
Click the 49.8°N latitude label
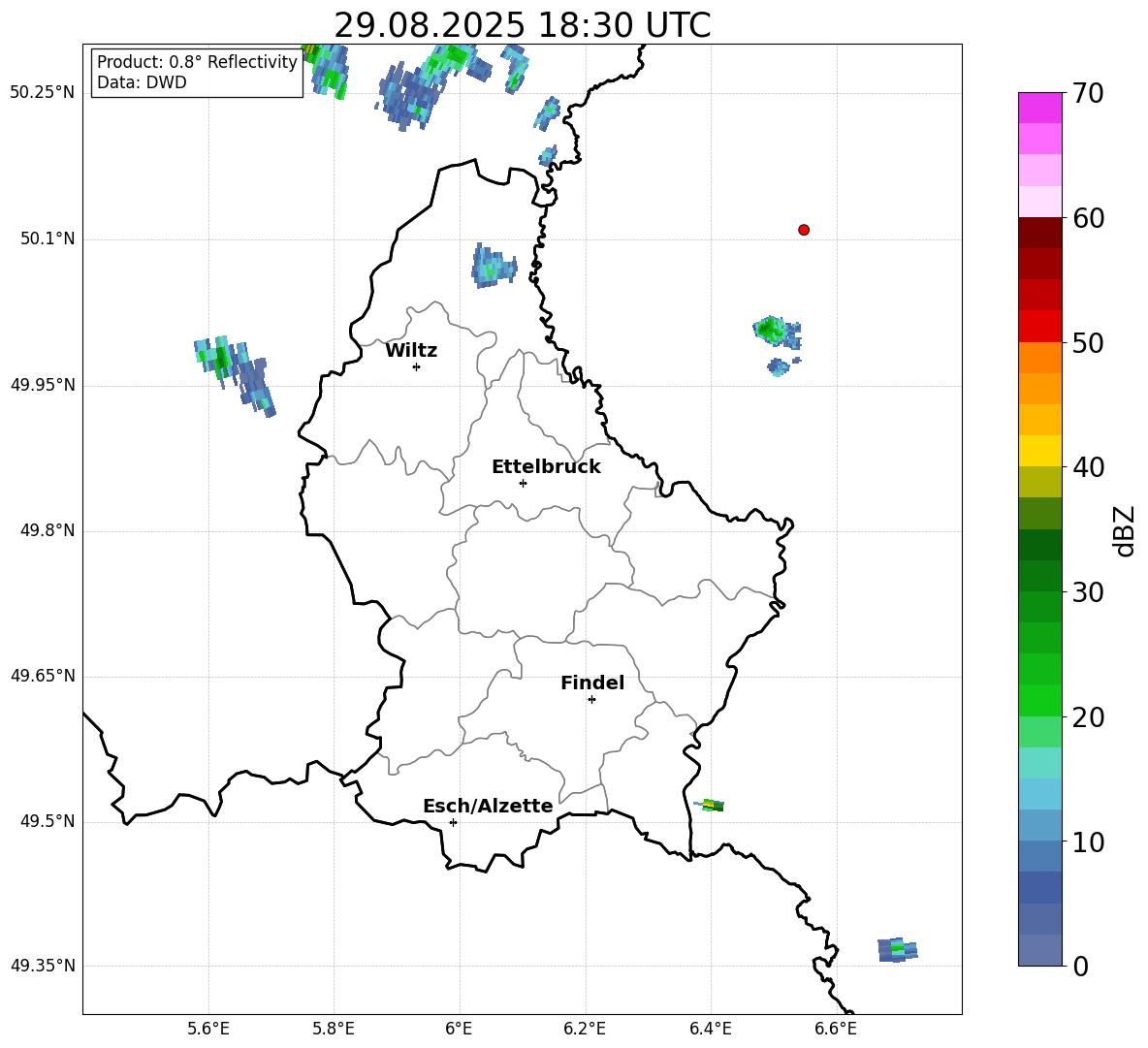pyautogui.click(x=47, y=530)
